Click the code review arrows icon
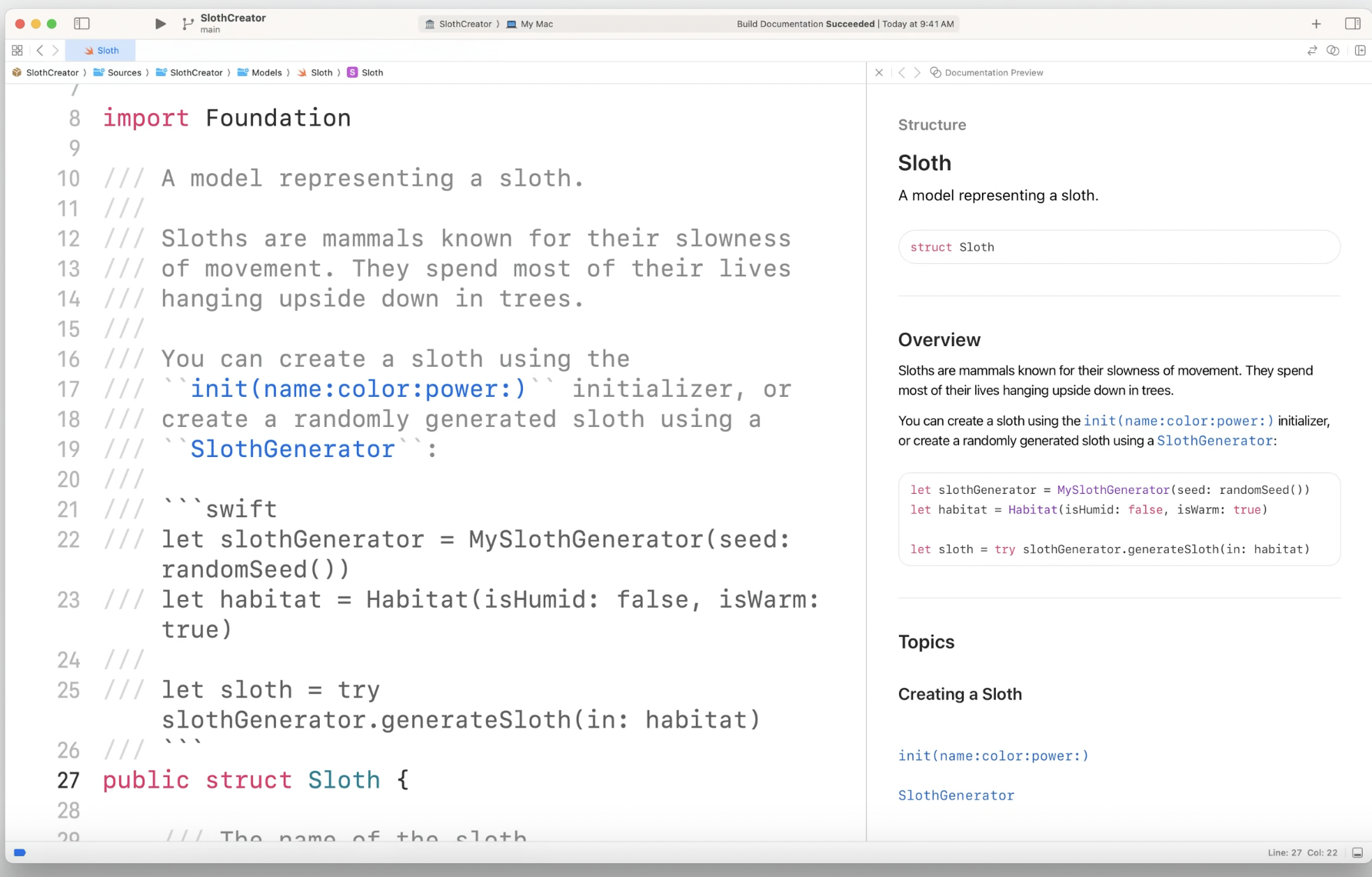 [1312, 50]
